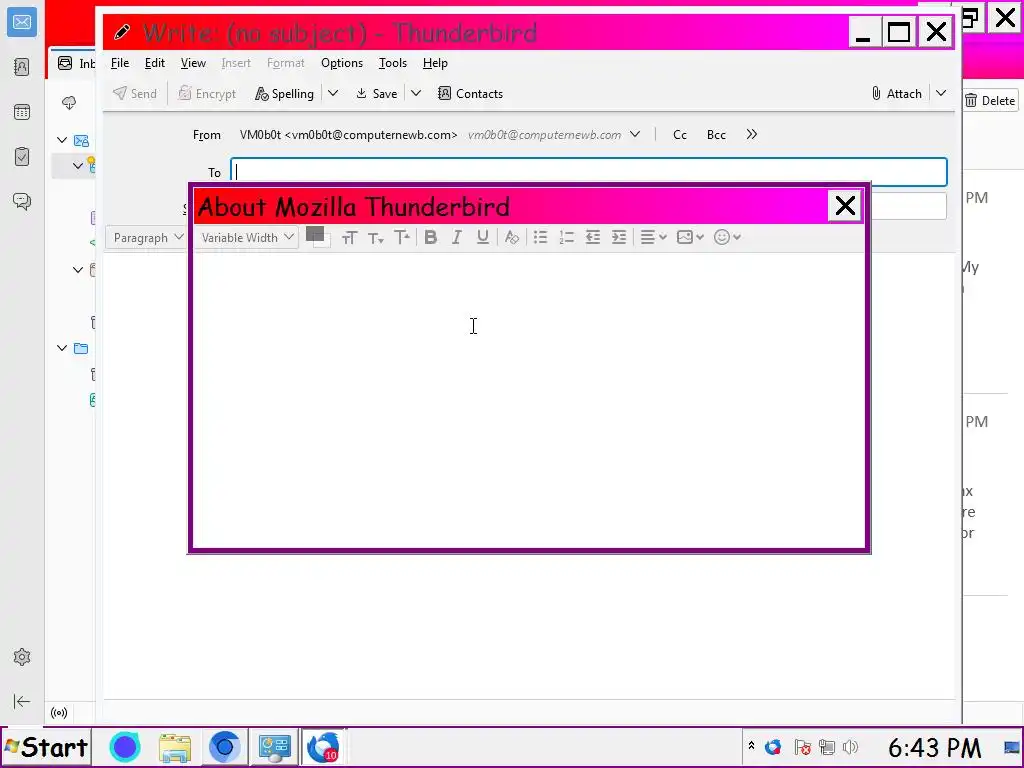Apply underline formatting
The image size is (1024, 768).
[483, 237]
